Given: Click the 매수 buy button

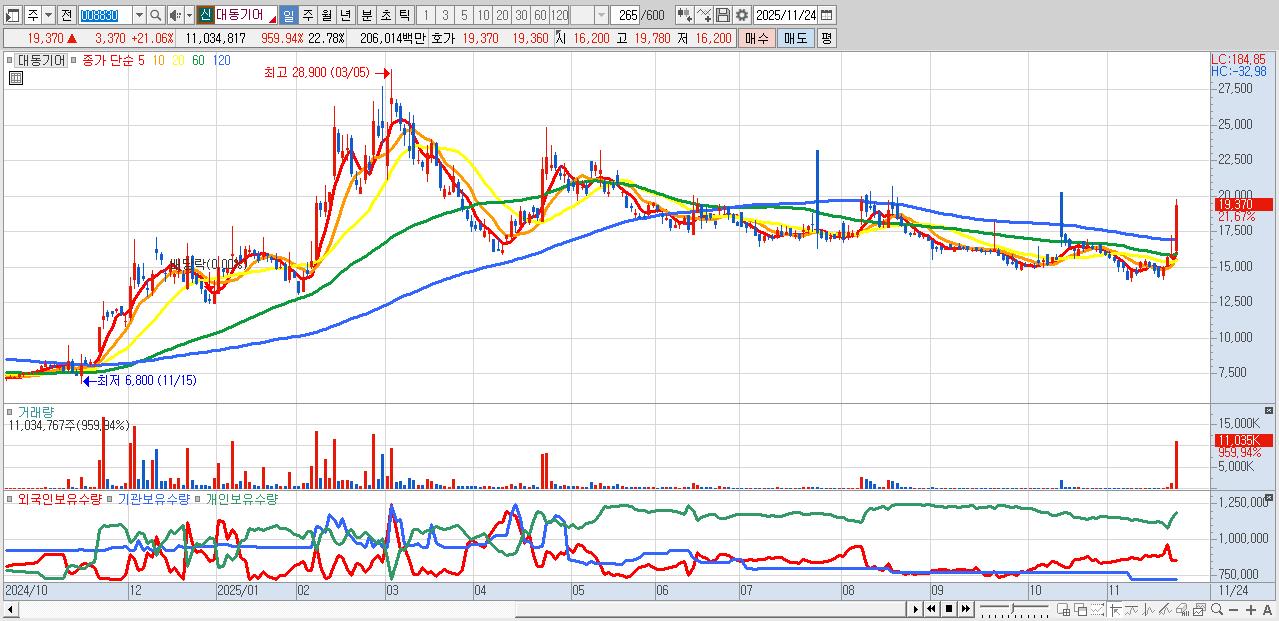Looking at the screenshot, I should point(757,38).
